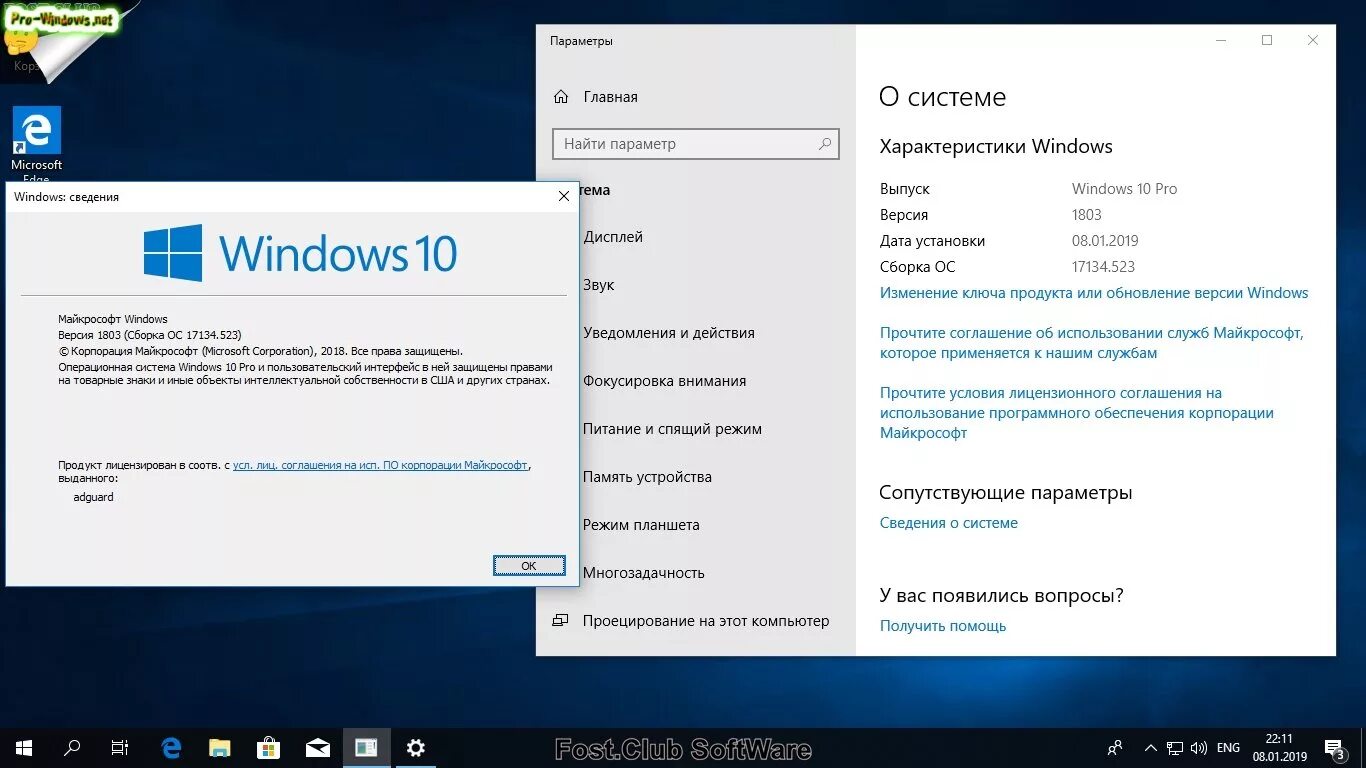Click the 'Главная' label in Settings

click(611, 97)
